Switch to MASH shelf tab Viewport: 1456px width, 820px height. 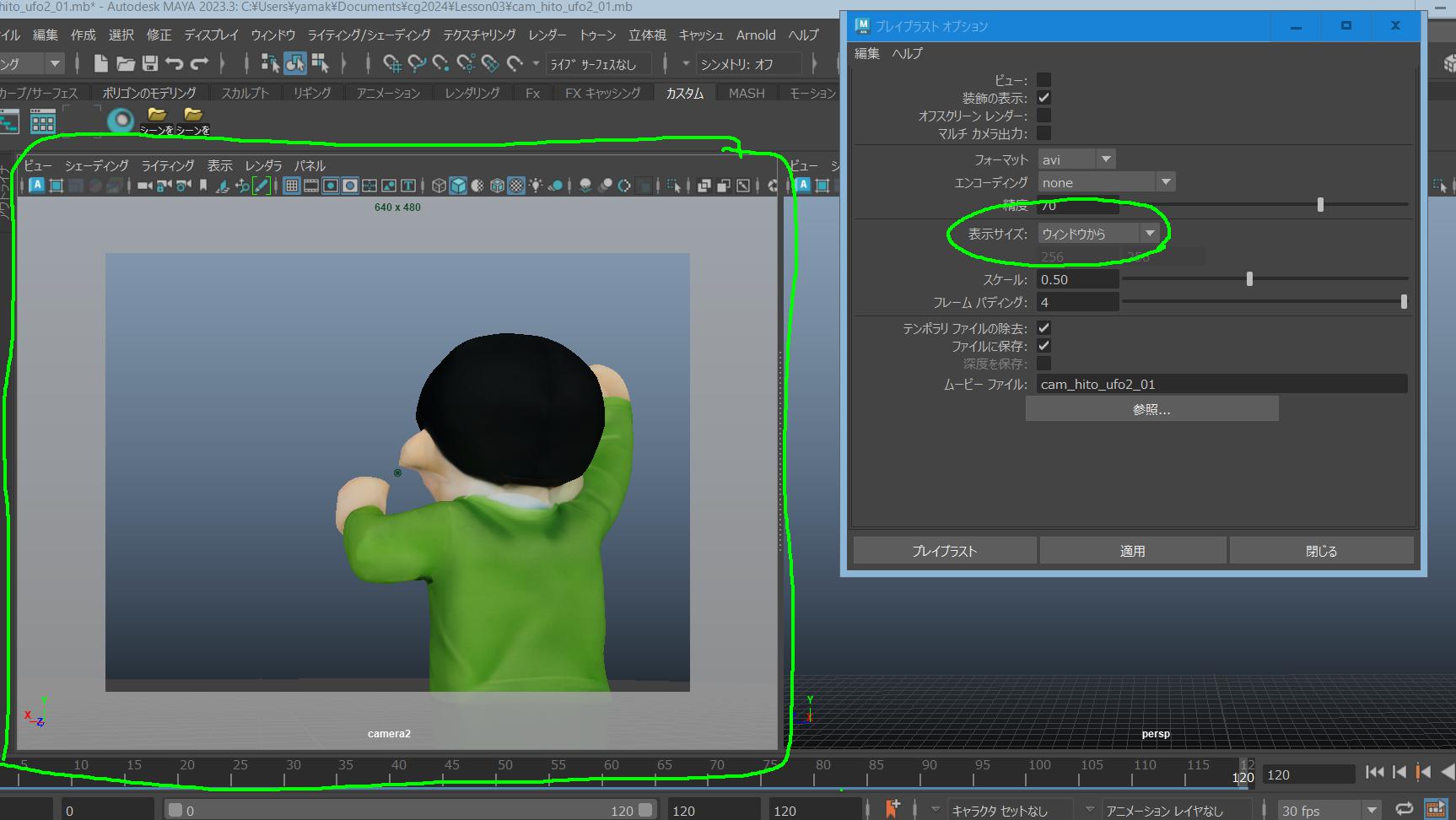747,93
